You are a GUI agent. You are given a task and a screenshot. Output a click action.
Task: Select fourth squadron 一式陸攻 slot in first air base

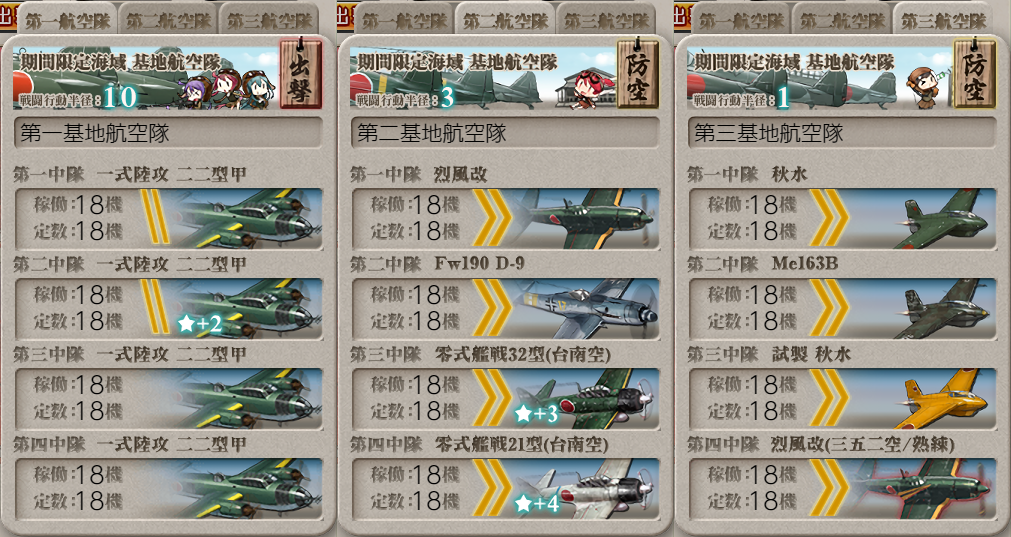click(168, 488)
